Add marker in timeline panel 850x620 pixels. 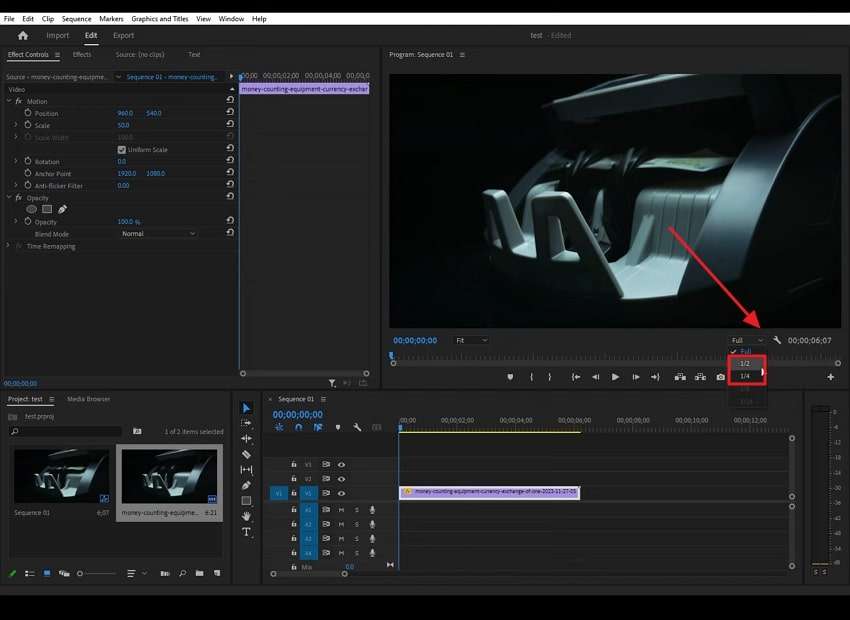pos(338,427)
